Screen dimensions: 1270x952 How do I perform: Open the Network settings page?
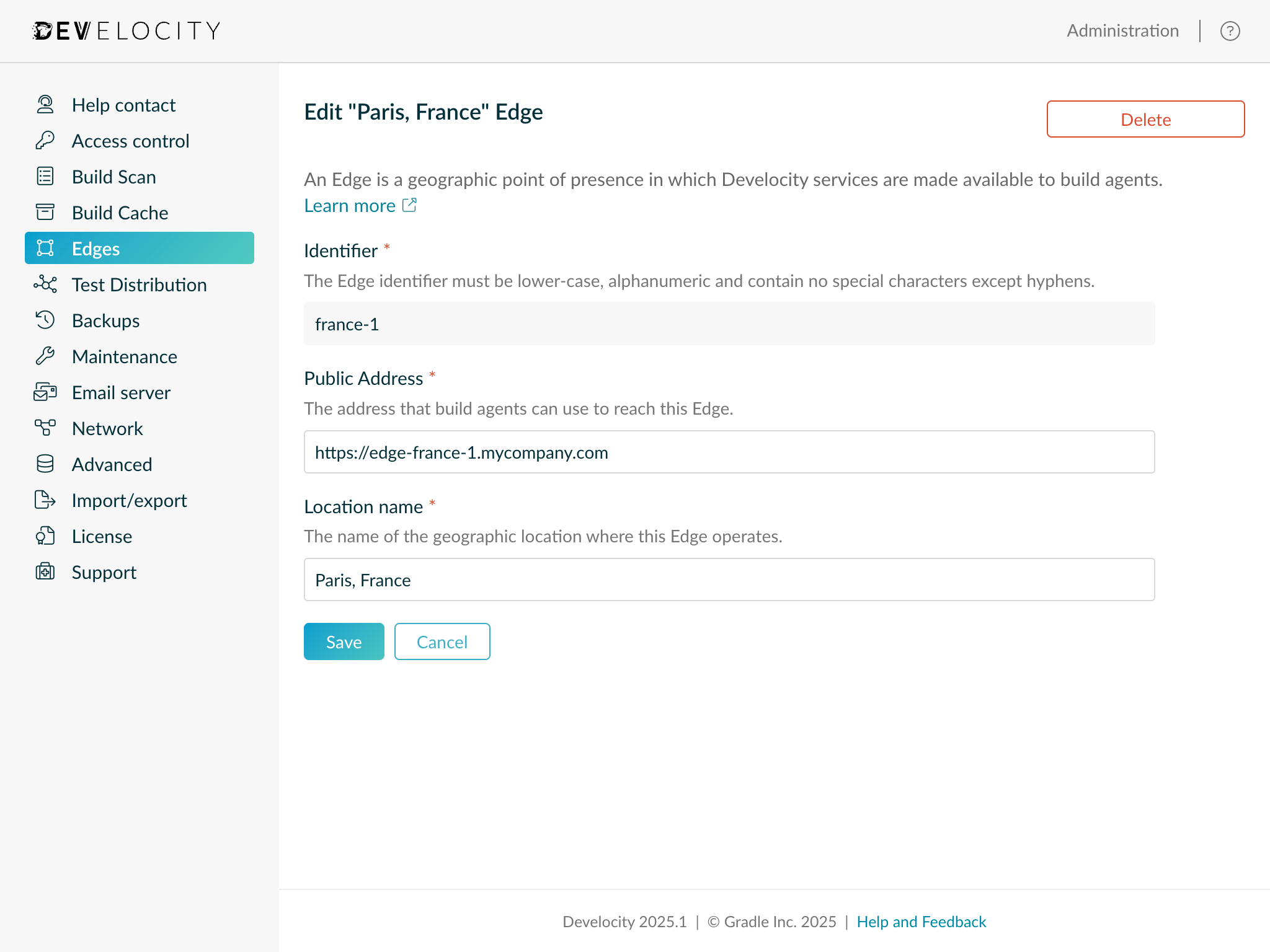[107, 428]
